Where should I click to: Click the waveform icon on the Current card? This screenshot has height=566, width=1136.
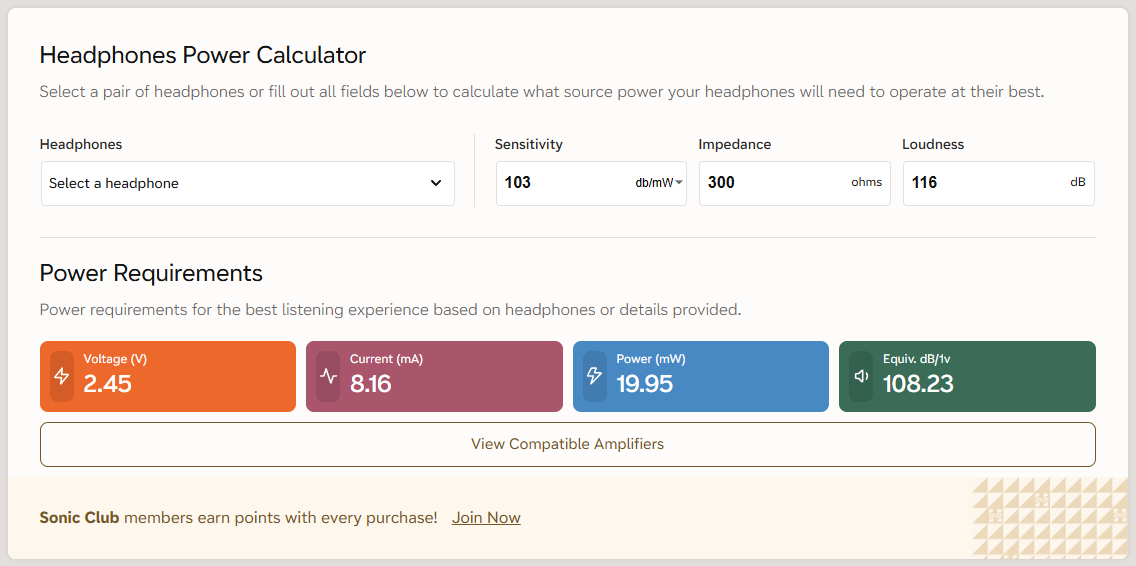tap(328, 377)
